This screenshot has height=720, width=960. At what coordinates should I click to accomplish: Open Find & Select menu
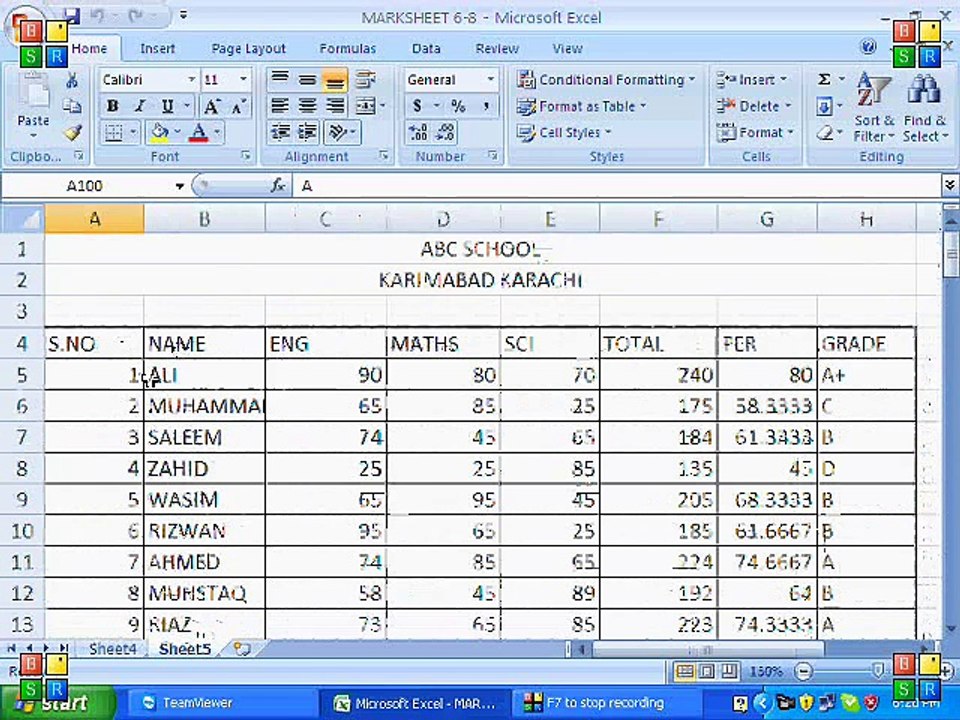pyautogui.click(x=925, y=107)
